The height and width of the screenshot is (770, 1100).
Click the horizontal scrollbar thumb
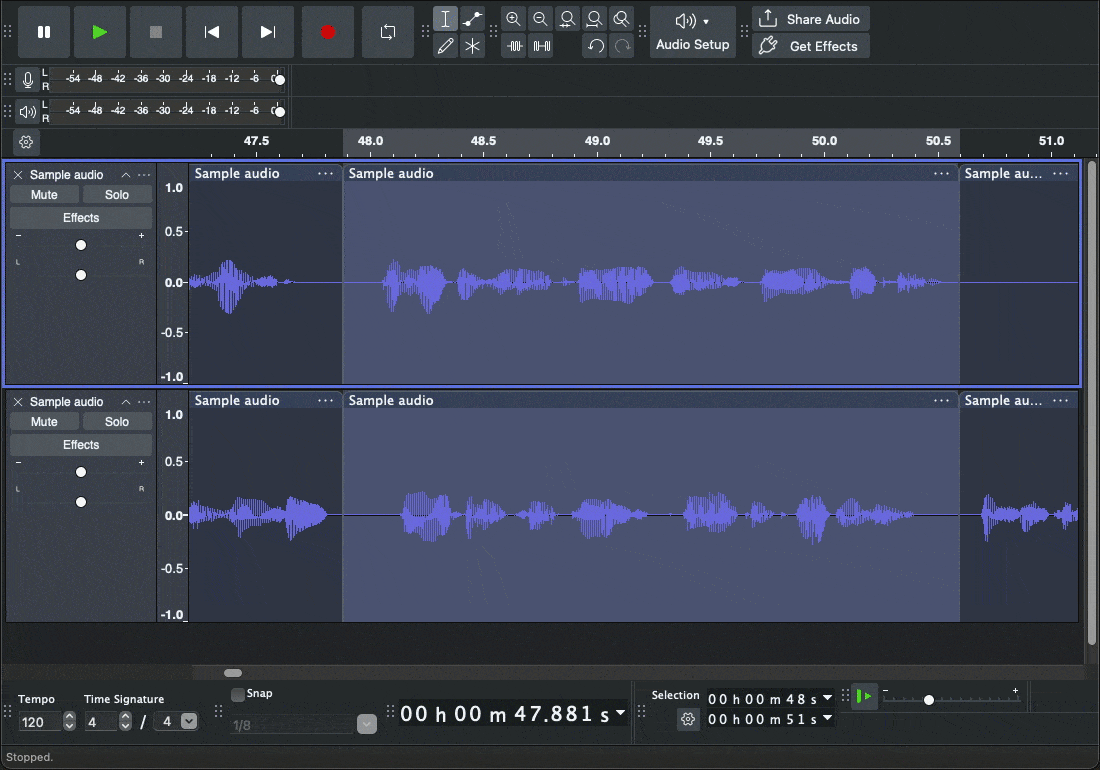pyautogui.click(x=233, y=673)
